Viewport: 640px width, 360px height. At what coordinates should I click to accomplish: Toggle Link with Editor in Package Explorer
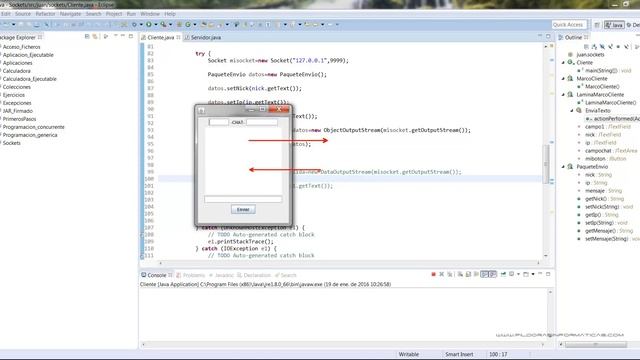pyautogui.click(x=95, y=36)
